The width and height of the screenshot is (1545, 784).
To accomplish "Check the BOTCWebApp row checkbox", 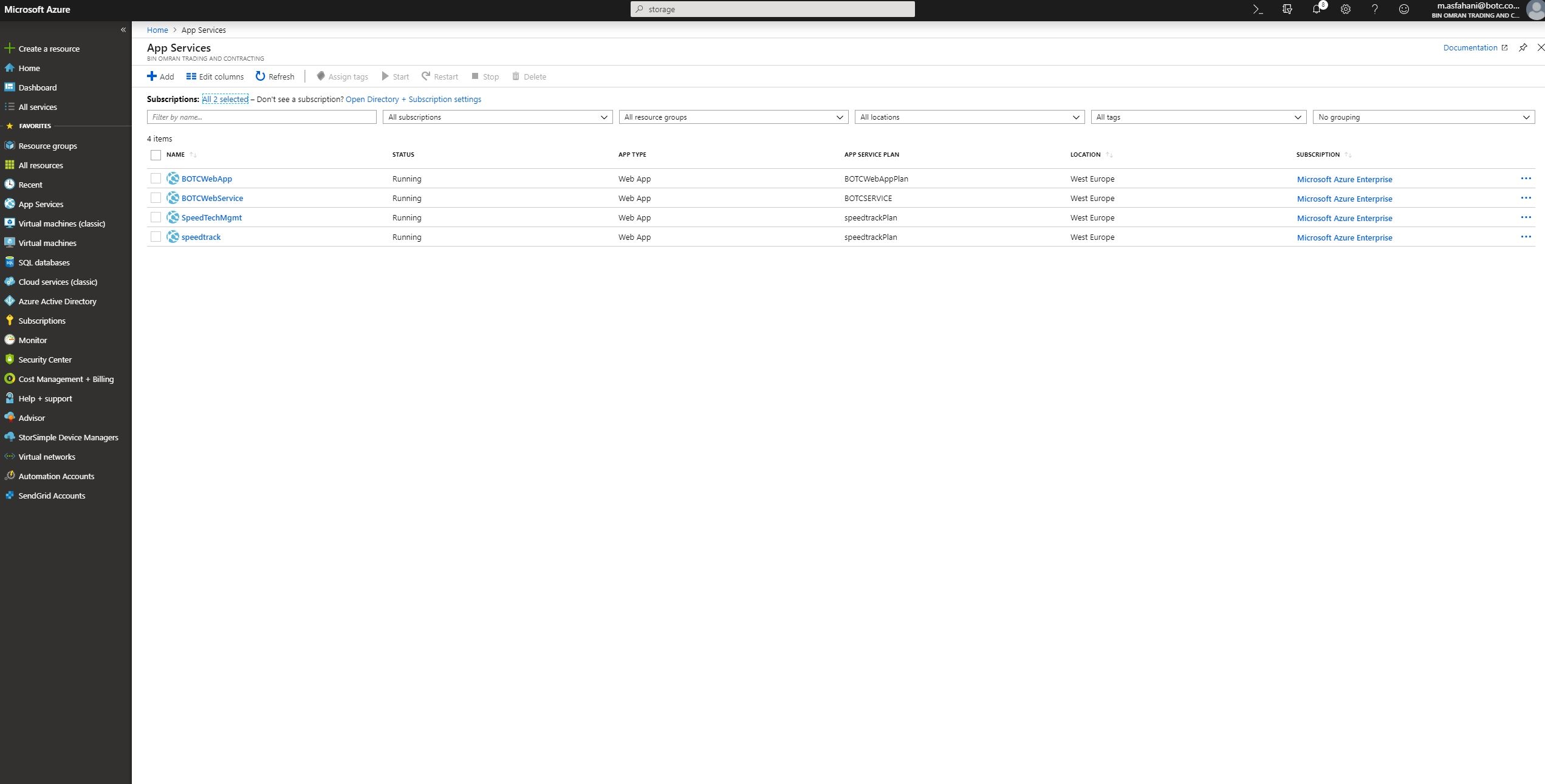I will (x=156, y=179).
